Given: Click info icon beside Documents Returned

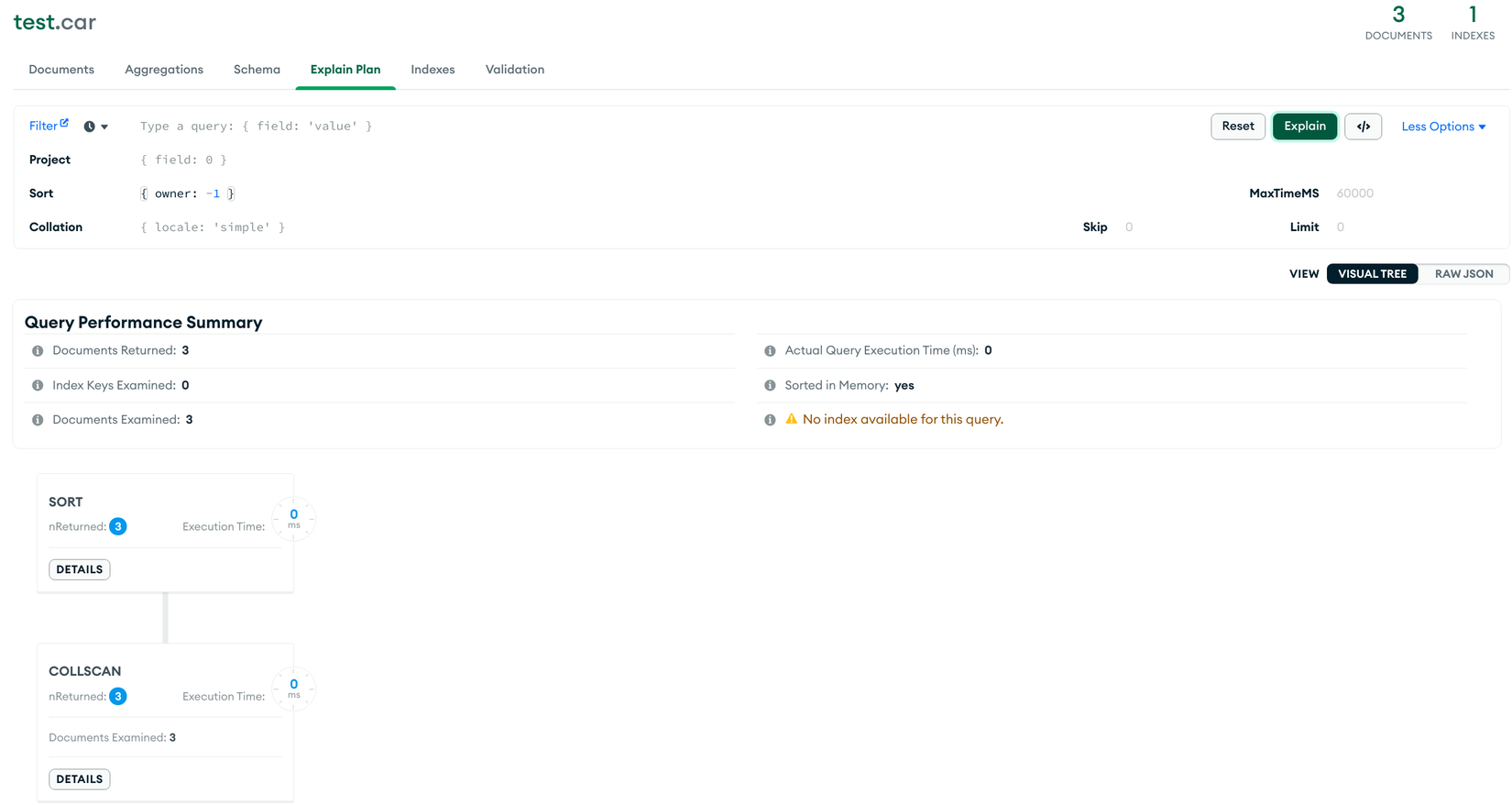Looking at the screenshot, I should (x=38, y=351).
